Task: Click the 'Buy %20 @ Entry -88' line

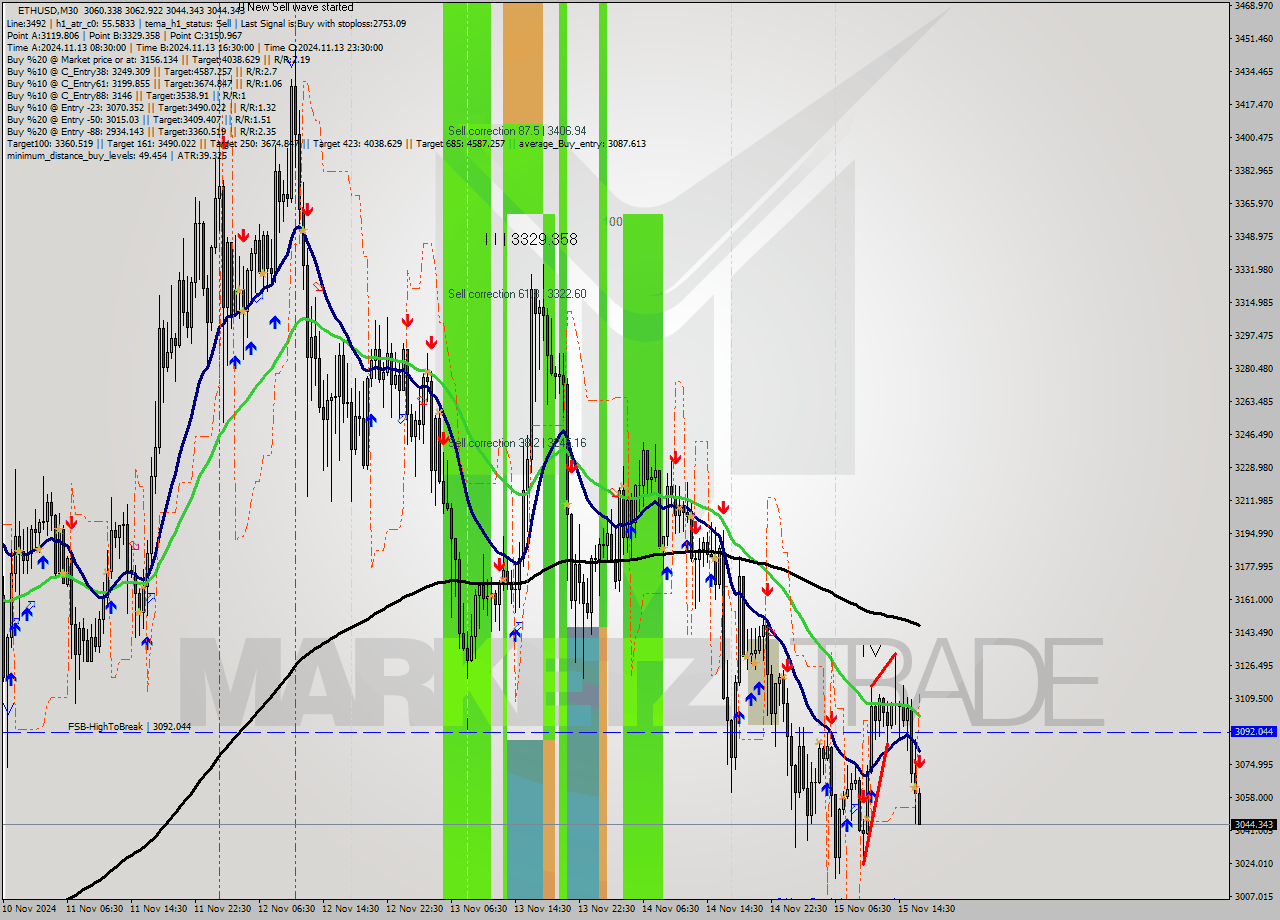Action: tap(141, 131)
